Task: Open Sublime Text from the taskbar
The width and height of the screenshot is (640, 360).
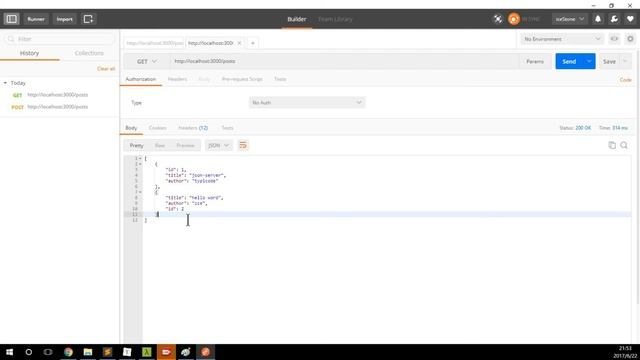Action: 107,352
